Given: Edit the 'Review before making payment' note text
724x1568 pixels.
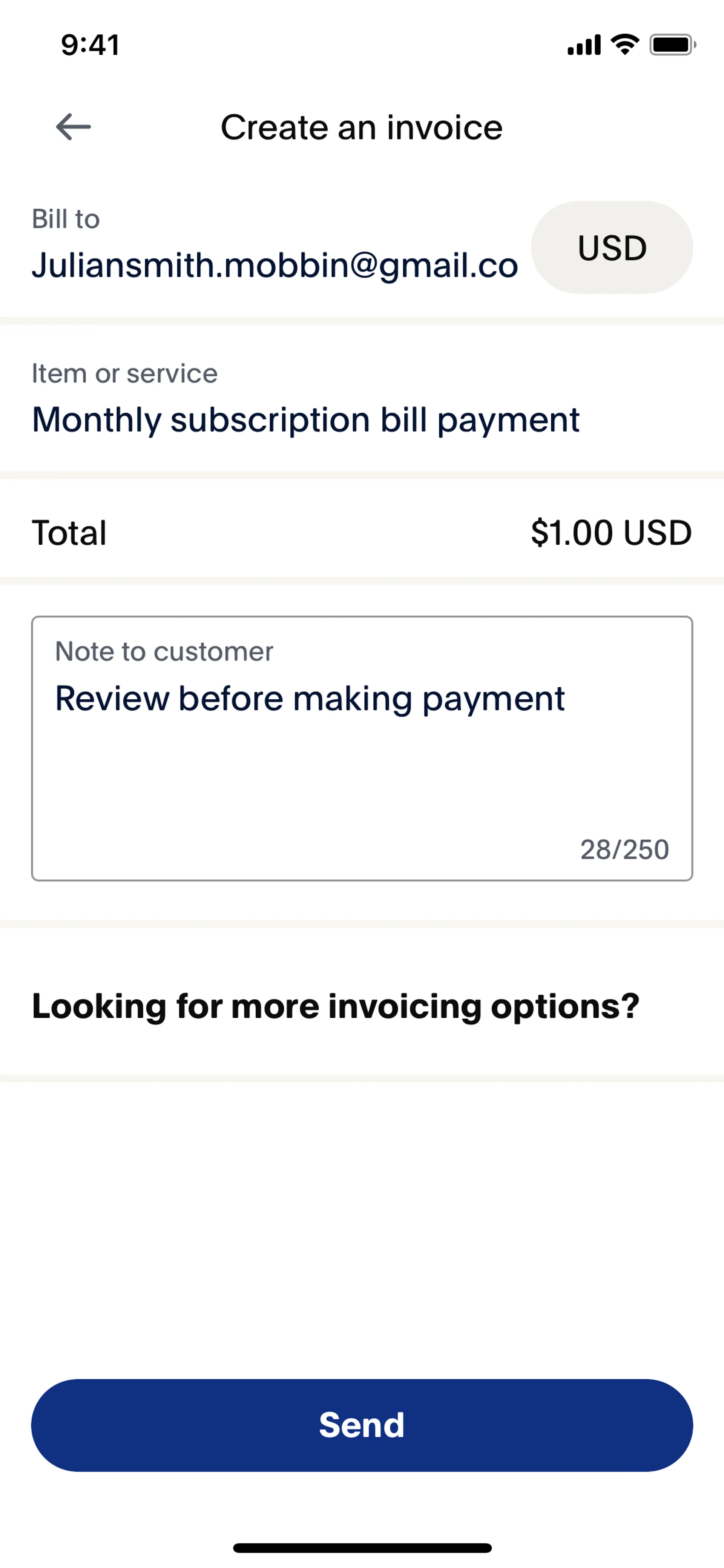Looking at the screenshot, I should (x=310, y=698).
